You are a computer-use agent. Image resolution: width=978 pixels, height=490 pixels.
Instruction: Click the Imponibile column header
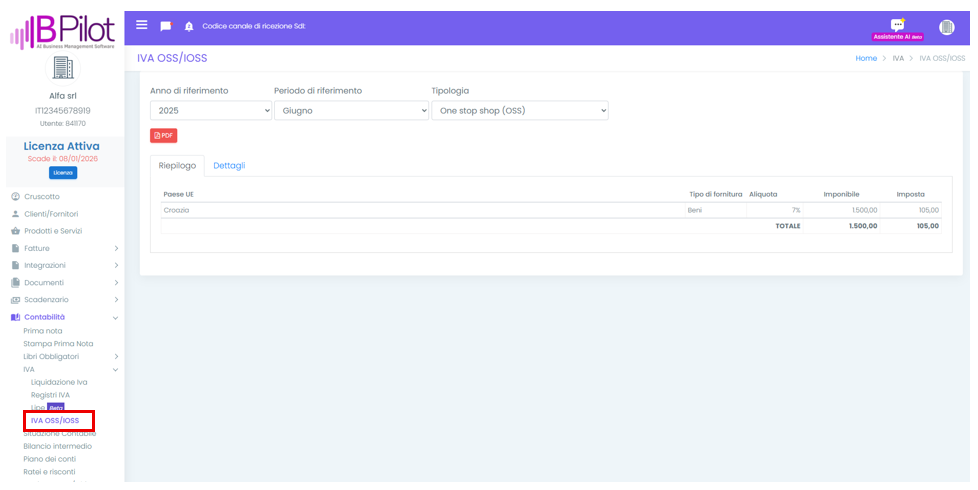841,195
